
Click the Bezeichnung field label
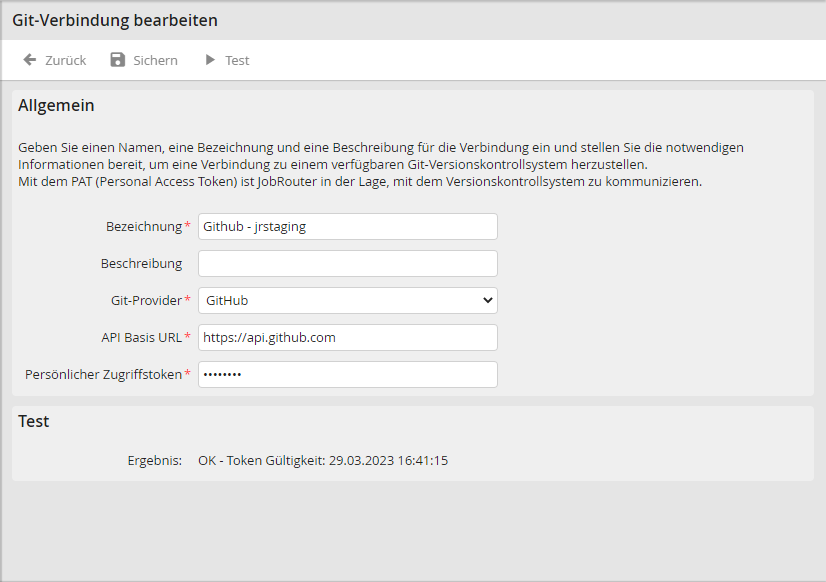(x=144, y=226)
